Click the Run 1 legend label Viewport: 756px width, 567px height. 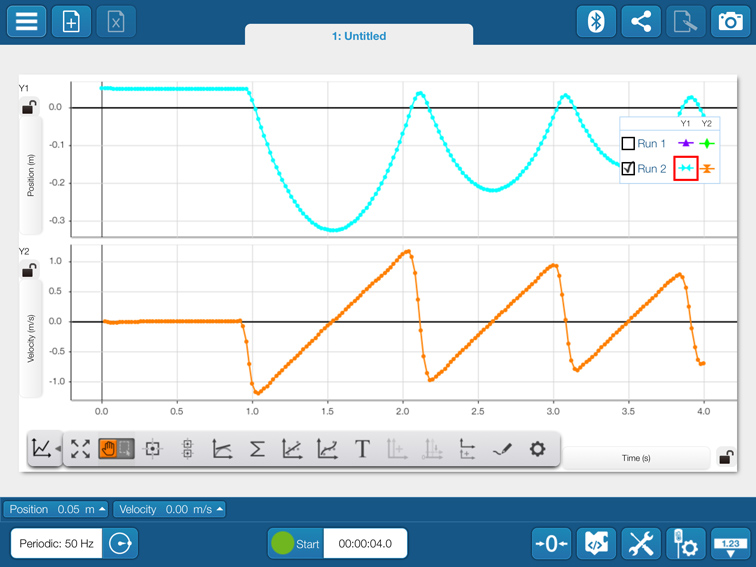coord(651,144)
